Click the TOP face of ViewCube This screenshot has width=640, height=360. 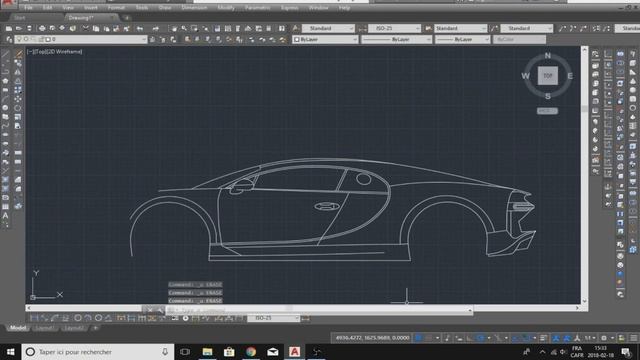(547, 76)
